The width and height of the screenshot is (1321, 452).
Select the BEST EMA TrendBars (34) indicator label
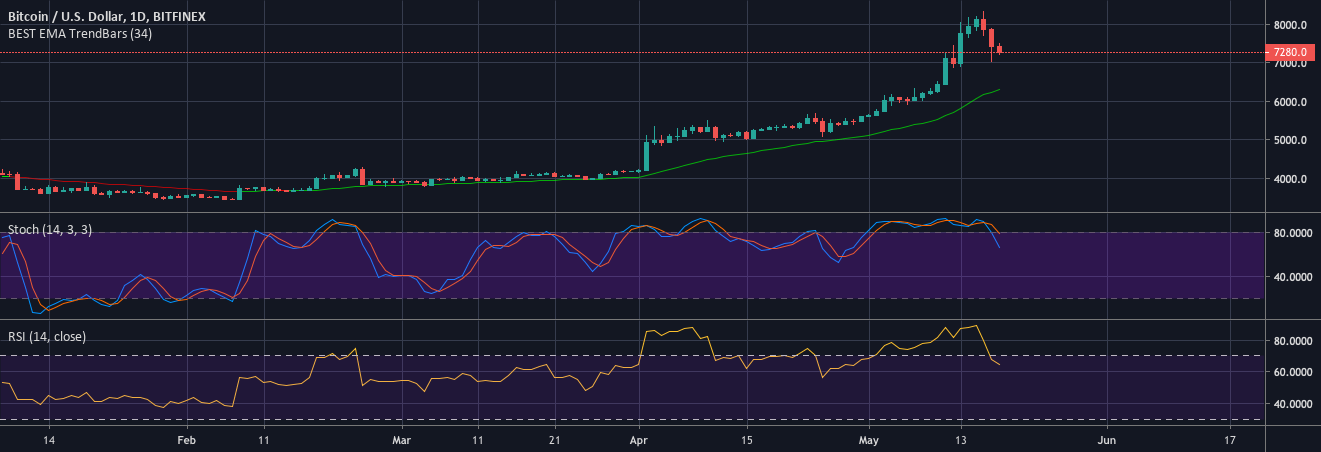(x=82, y=32)
